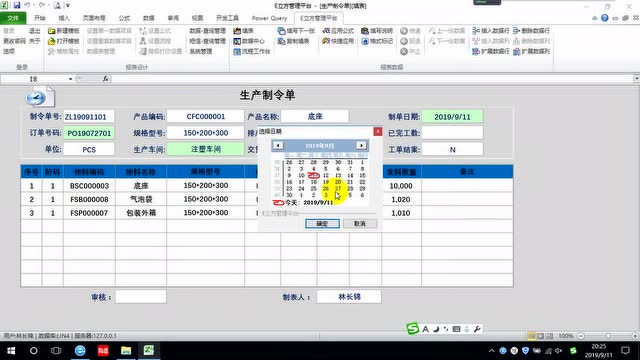Click the 填表 ribbon icon
Viewport: 640px width, 360px height.
pyautogui.click(x=237, y=31)
